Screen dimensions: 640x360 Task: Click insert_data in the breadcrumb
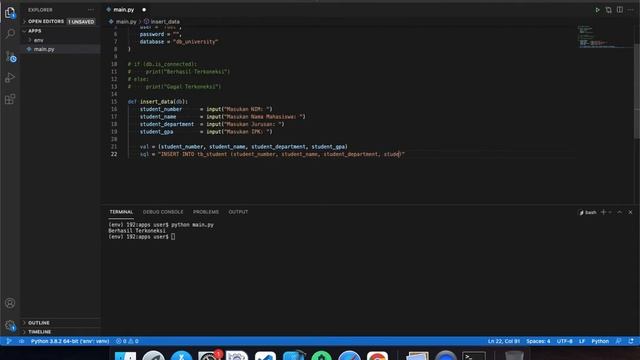tap(165, 22)
